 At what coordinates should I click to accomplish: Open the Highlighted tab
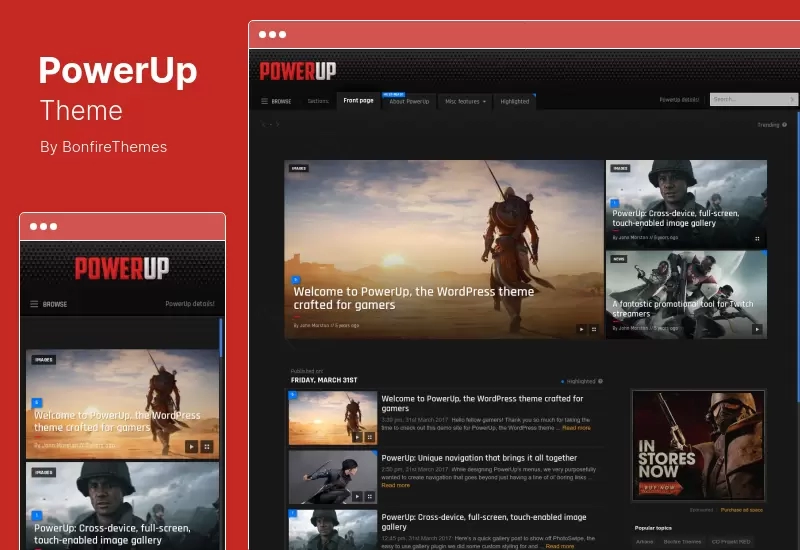click(x=515, y=102)
